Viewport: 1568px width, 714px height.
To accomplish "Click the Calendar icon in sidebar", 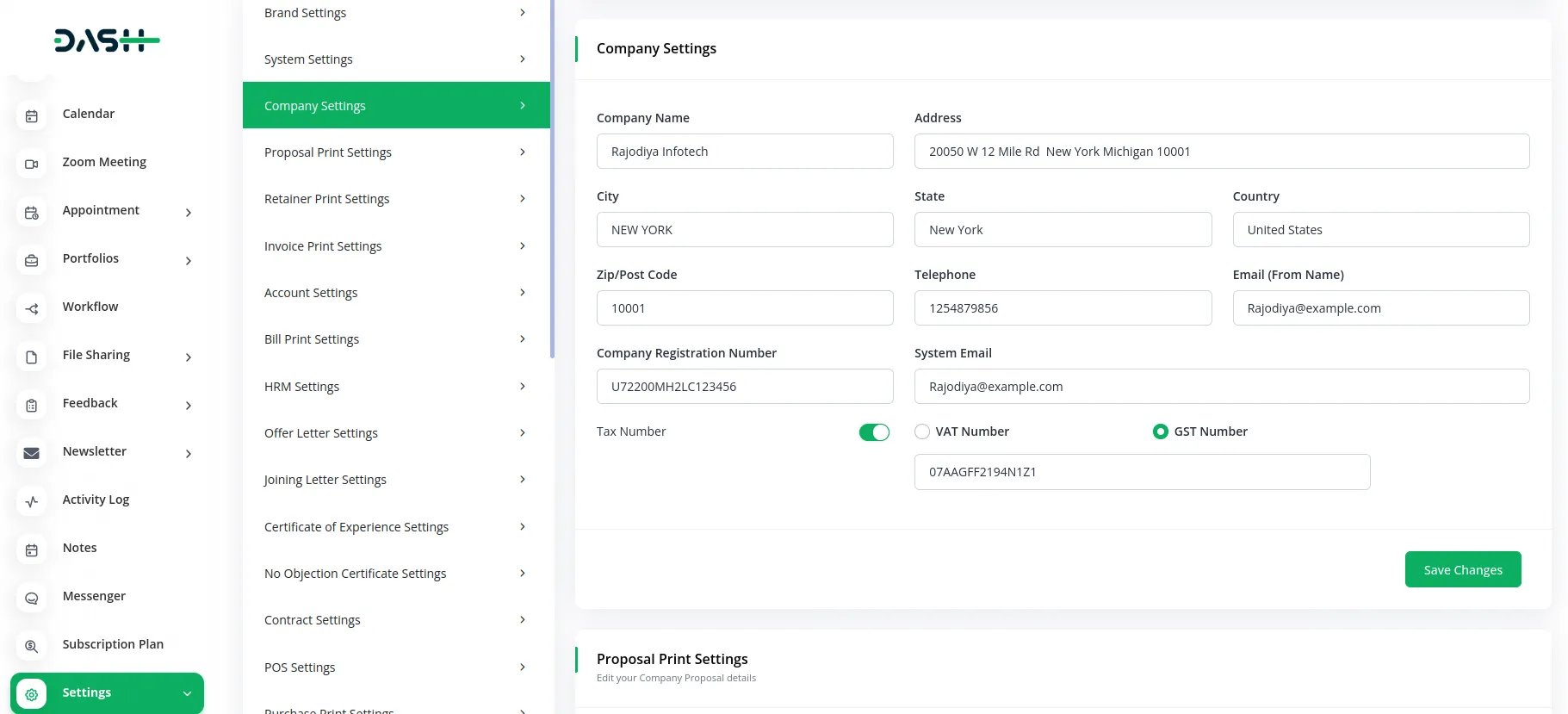I will pos(32,115).
